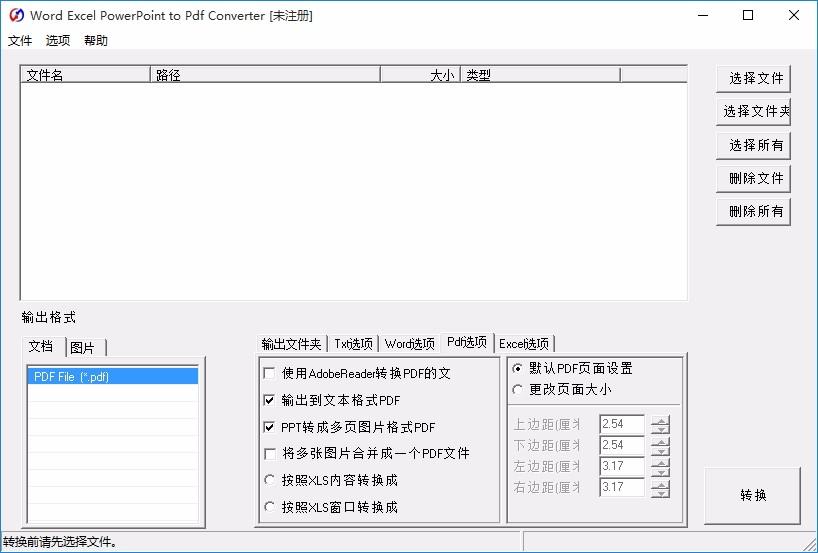Select 更改页面大小 radio button
Screen dimensions: 818x553
point(518,390)
